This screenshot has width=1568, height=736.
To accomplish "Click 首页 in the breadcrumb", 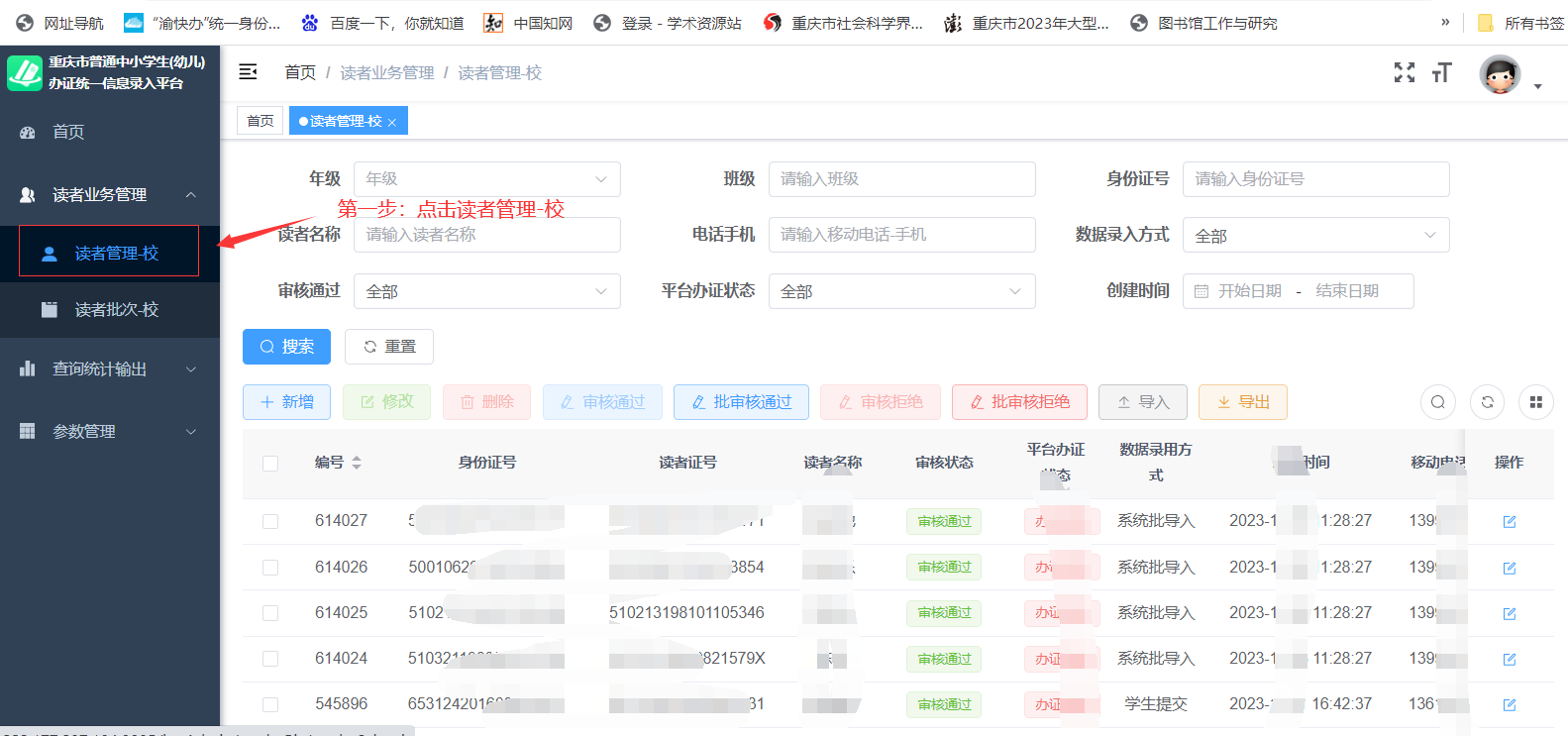I will (x=300, y=72).
